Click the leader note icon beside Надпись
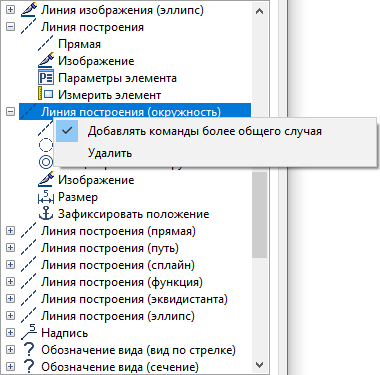The height and width of the screenshot is (375, 380). point(29,332)
